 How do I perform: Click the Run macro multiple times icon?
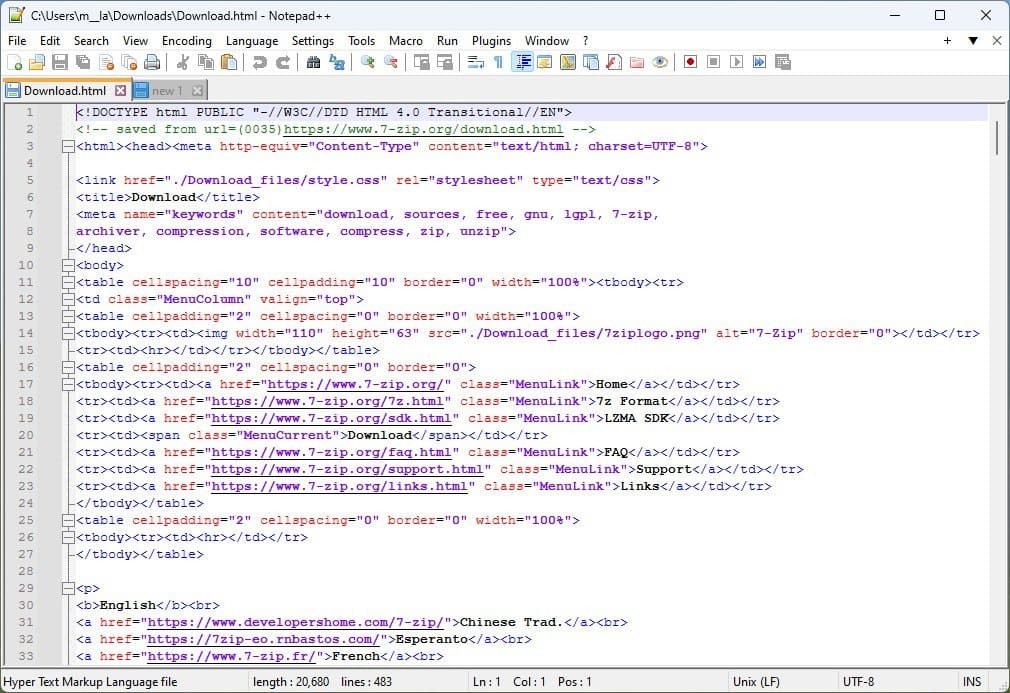click(759, 62)
